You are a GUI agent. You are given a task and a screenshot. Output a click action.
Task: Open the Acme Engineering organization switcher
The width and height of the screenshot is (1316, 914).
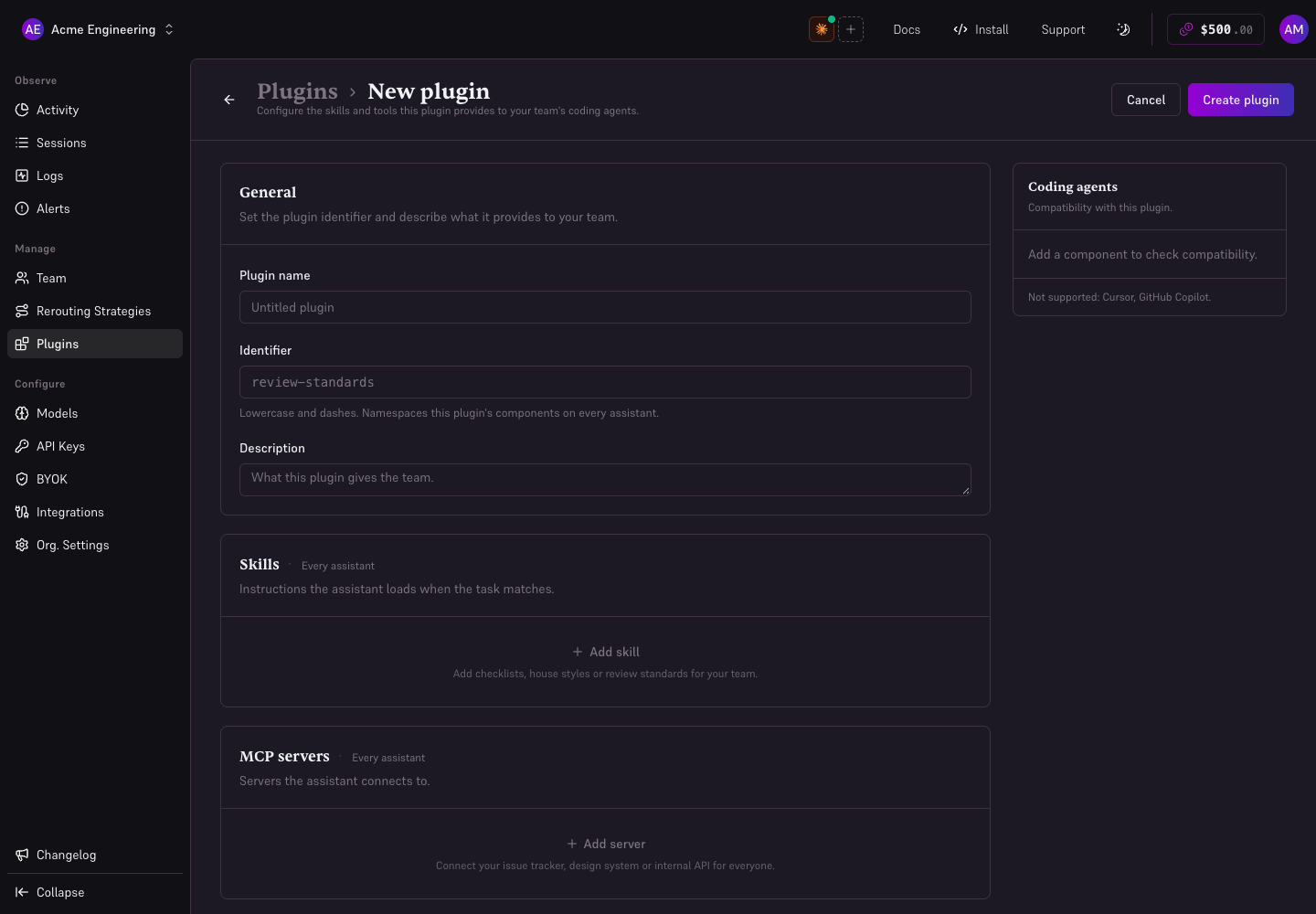(x=98, y=29)
